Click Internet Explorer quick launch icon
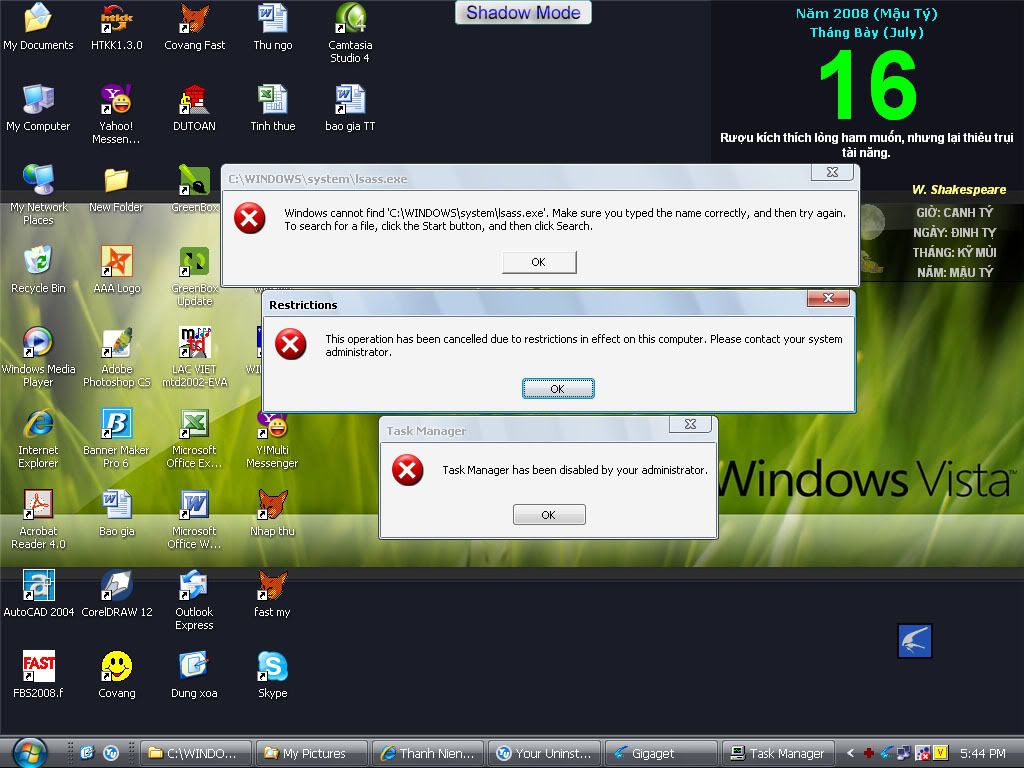 click(87, 752)
